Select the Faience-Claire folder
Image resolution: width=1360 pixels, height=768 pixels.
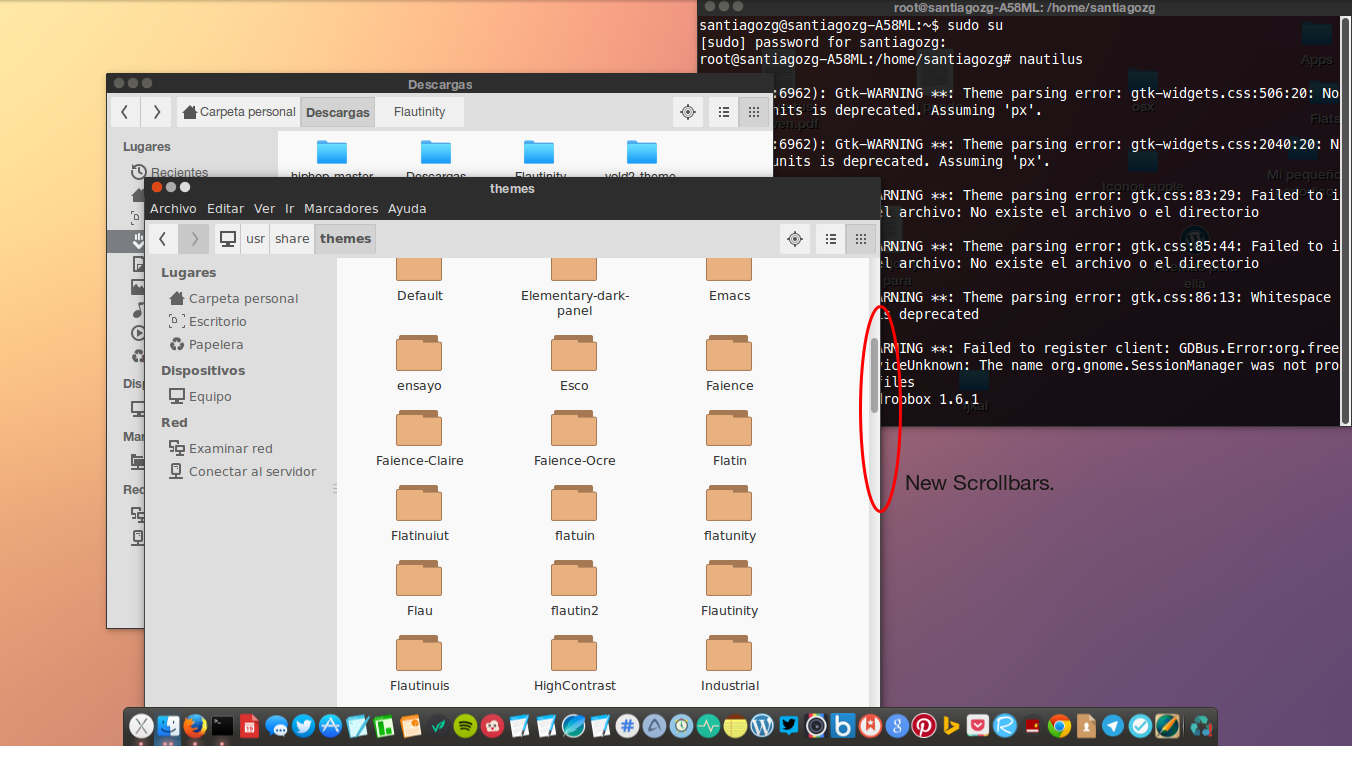(420, 438)
